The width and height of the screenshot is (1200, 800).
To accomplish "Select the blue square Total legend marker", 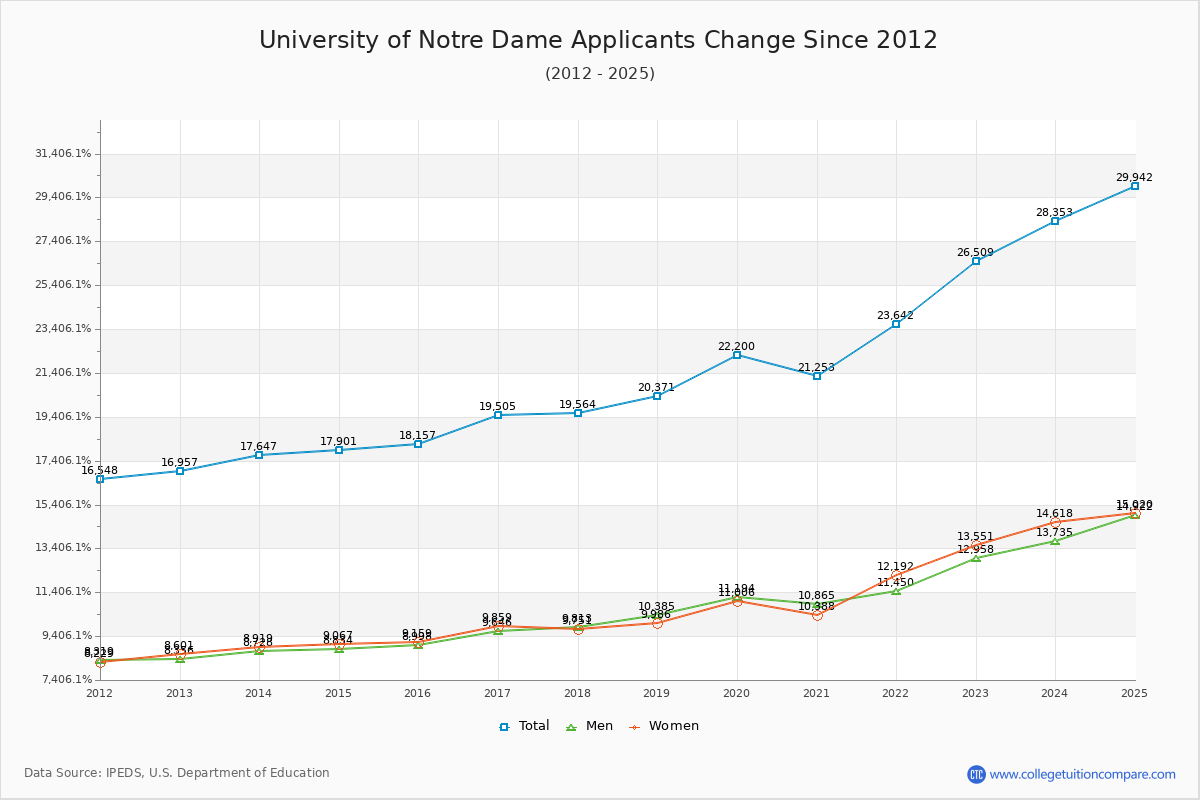I will [x=506, y=725].
